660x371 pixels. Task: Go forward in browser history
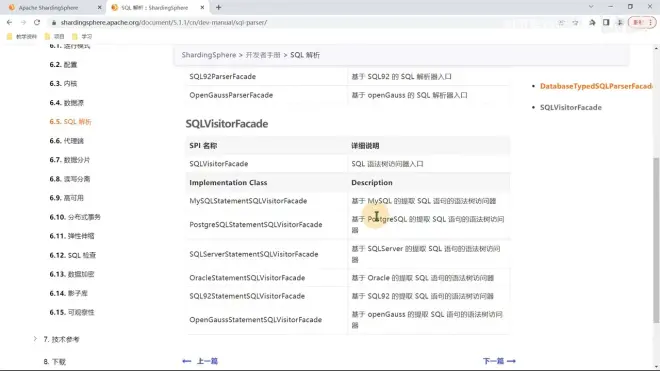click(23, 22)
